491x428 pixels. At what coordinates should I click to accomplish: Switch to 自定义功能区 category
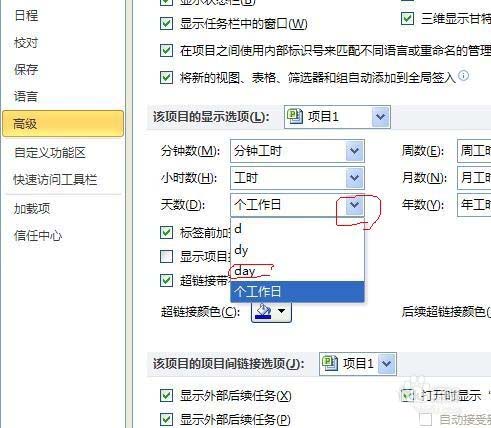tap(50, 153)
